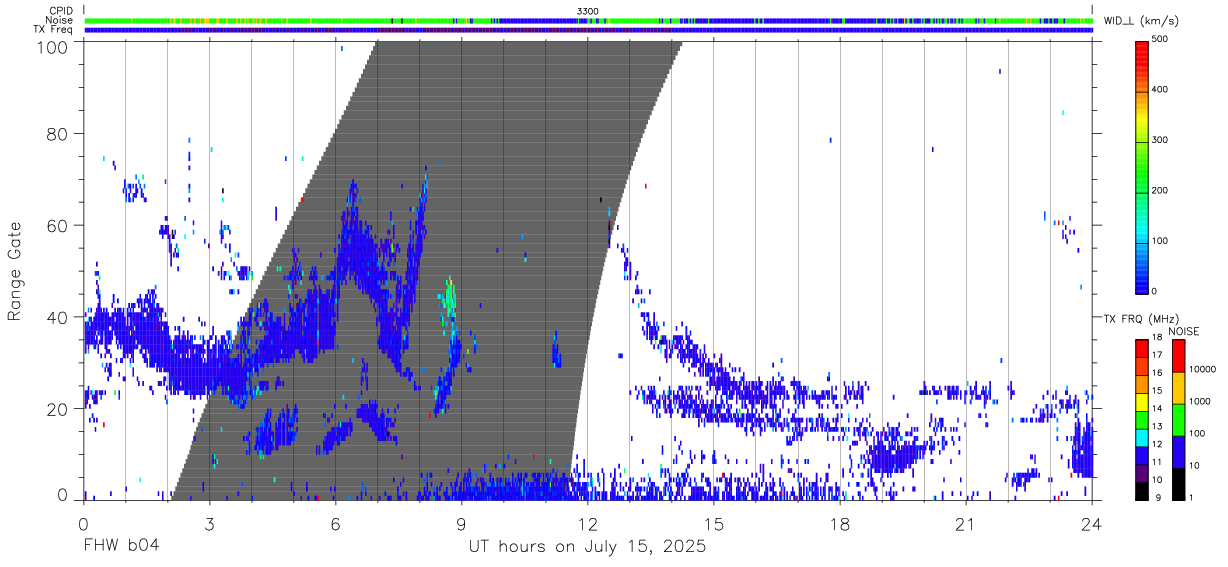Pick the green noise swatch above 100
1228x567 pixels.
click(x=1178, y=419)
